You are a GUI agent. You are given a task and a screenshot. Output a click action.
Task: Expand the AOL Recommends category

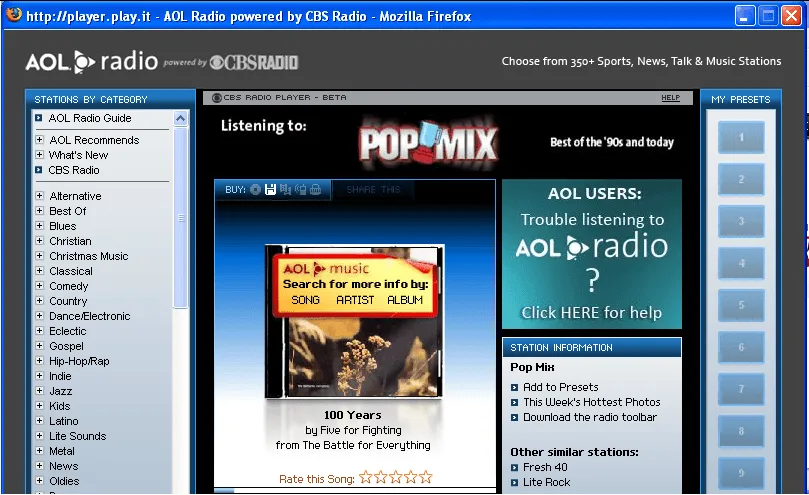(x=39, y=139)
